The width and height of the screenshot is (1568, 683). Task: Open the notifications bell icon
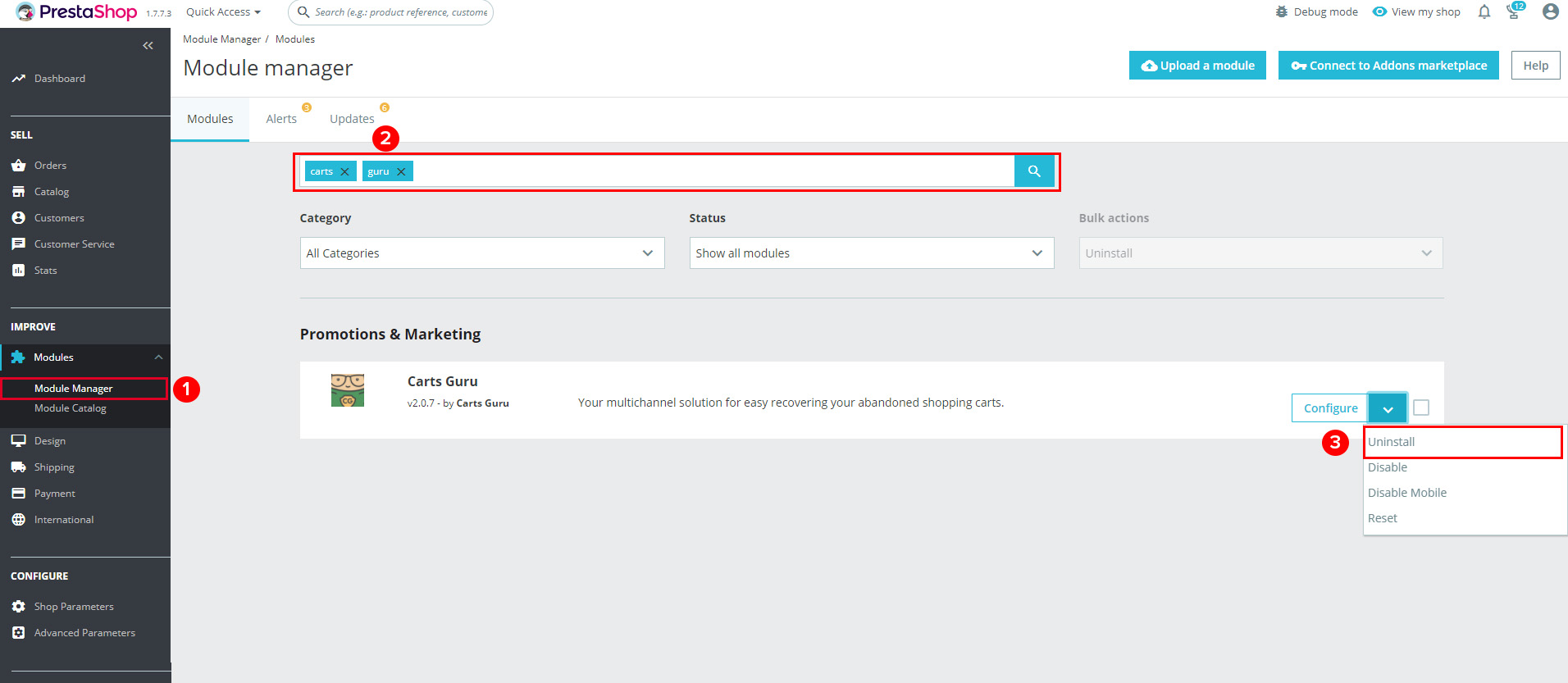click(x=1484, y=12)
